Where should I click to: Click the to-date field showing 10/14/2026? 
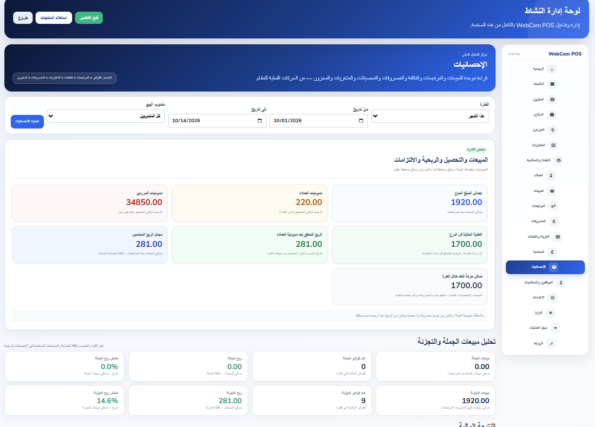click(217, 121)
